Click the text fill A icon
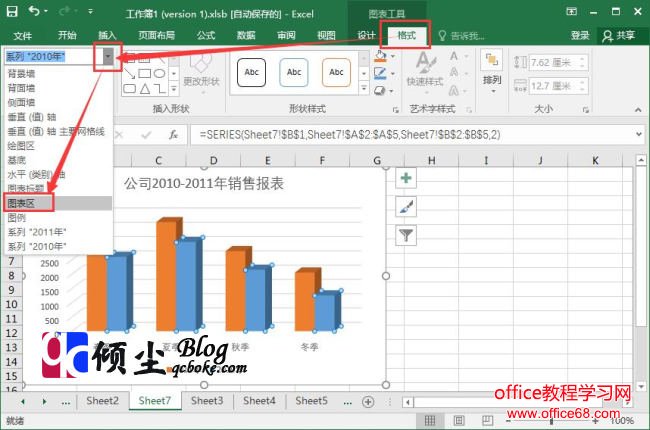Screen dimensions: 650x430 [x=454, y=56]
